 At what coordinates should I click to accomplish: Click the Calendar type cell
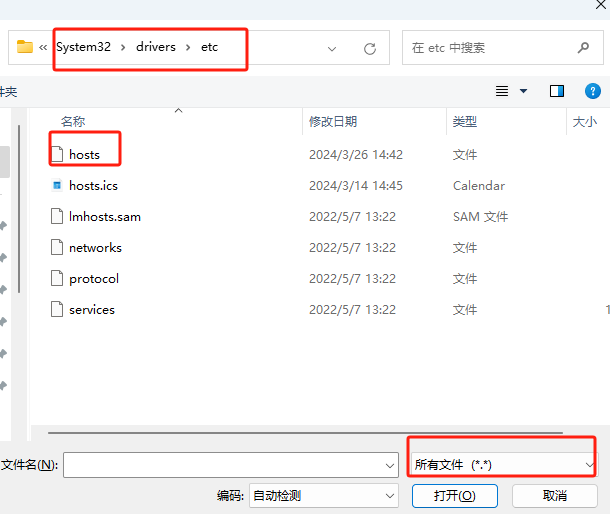click(479, 186)
